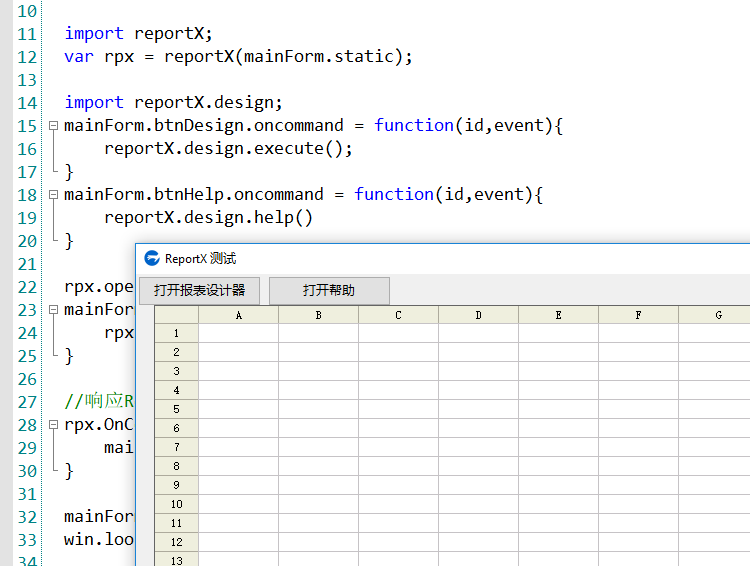Screen dimensions: 750x566
Task: Select column G header in the grid
Action: point(716,315)
